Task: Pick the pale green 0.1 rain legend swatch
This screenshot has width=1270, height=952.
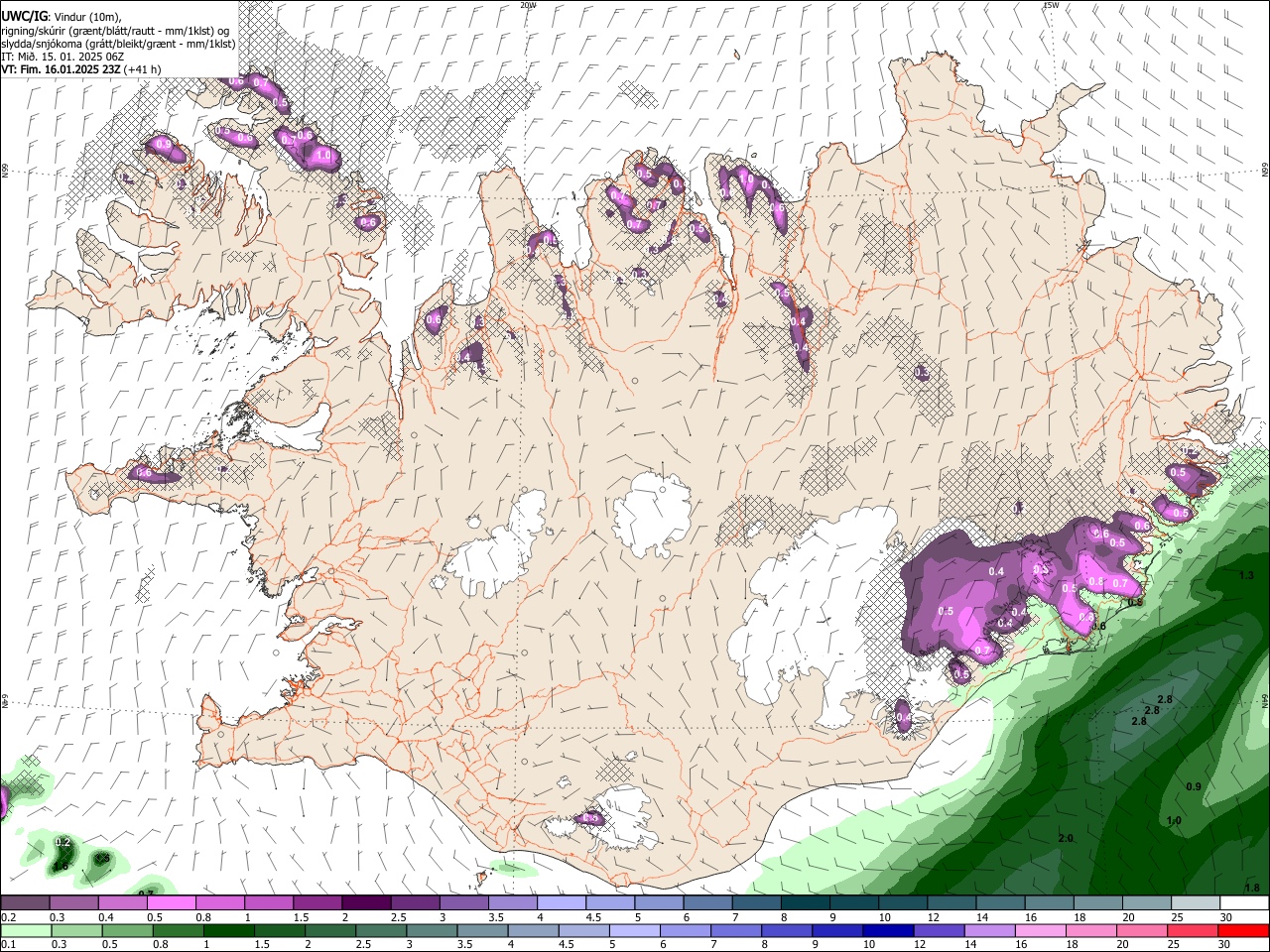Action: (x=25, y=930)
